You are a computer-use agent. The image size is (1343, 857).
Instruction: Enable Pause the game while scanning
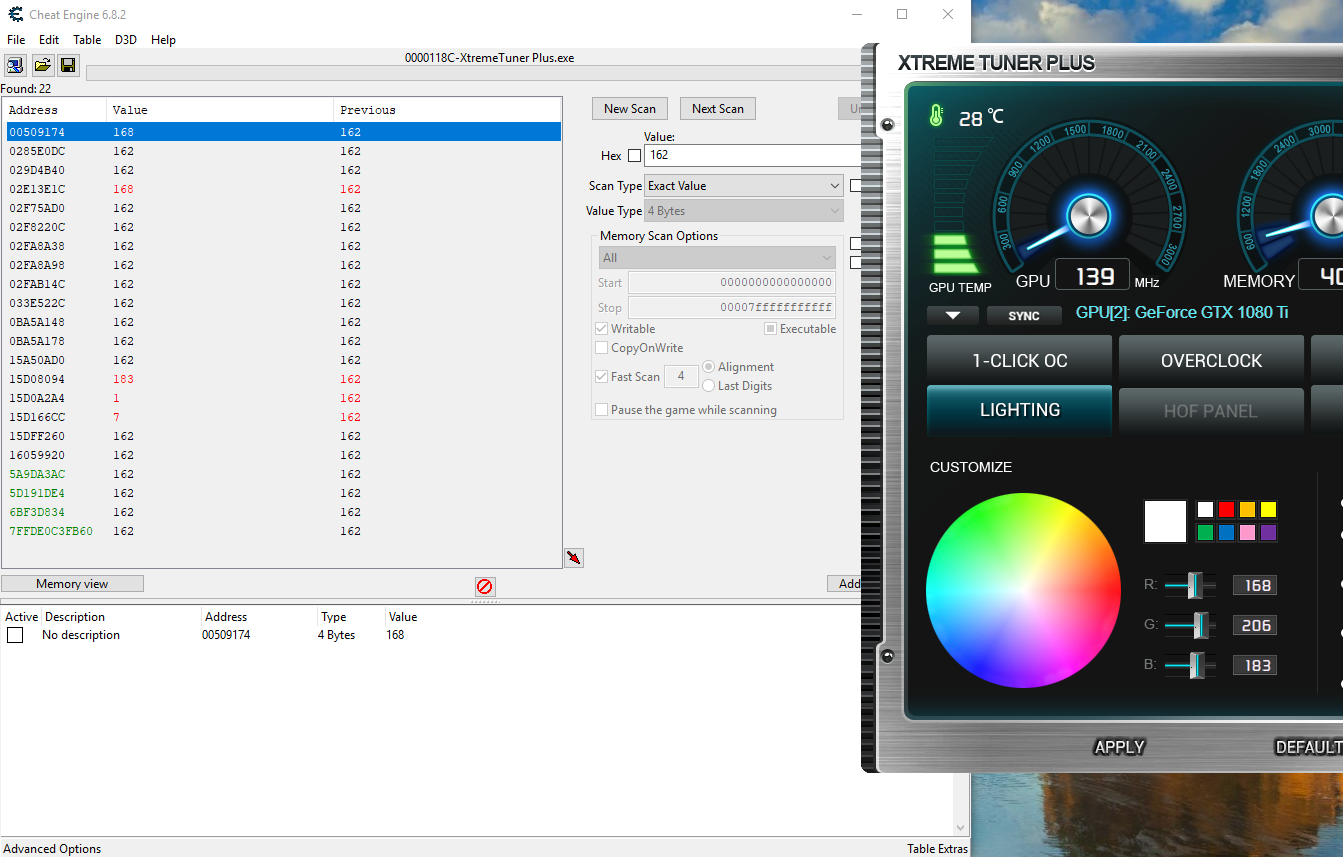(x=601, y=410)
